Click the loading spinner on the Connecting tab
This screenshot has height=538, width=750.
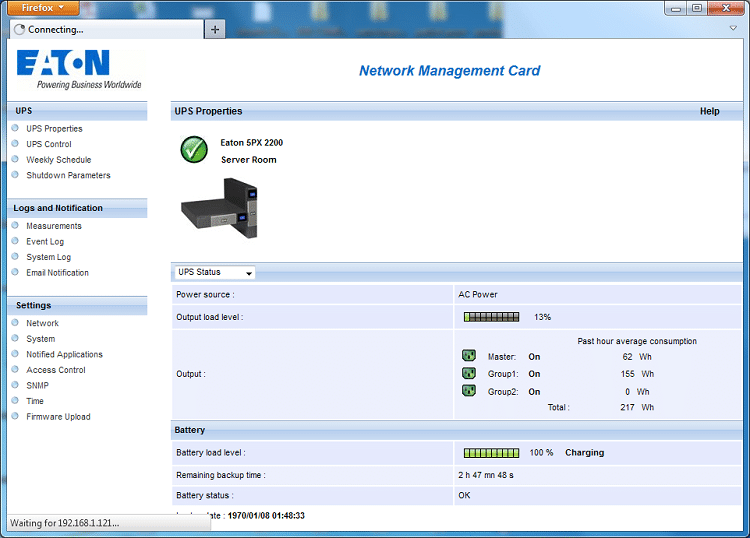point(20,30)
